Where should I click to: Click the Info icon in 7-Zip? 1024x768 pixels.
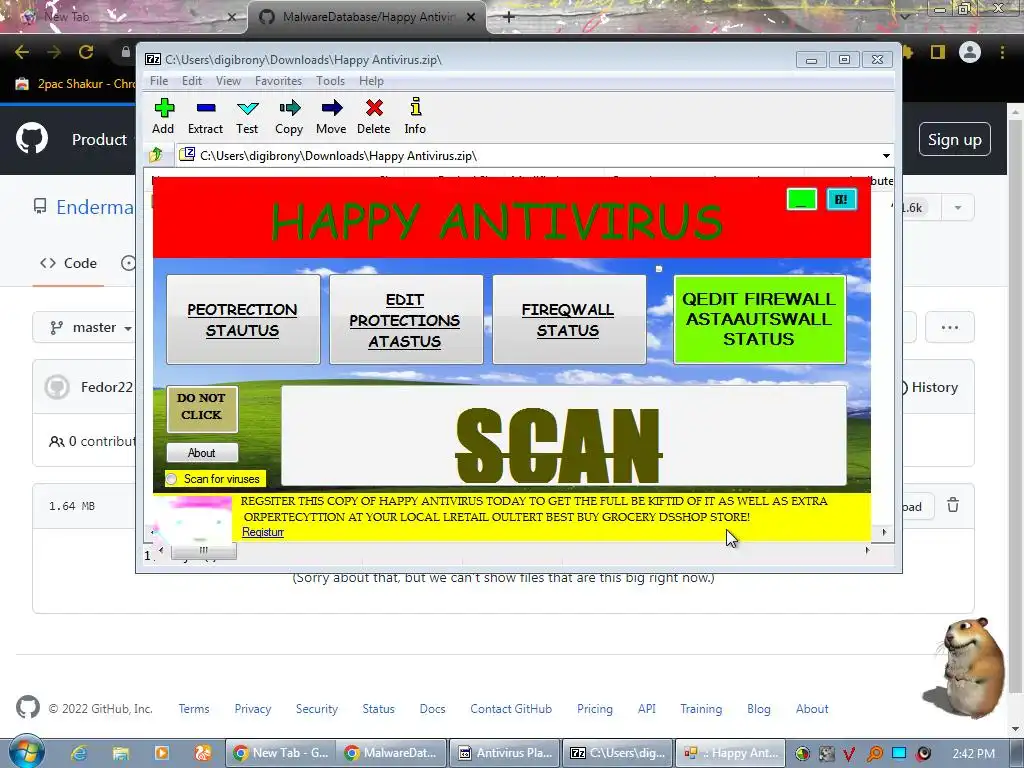(415, 106)
